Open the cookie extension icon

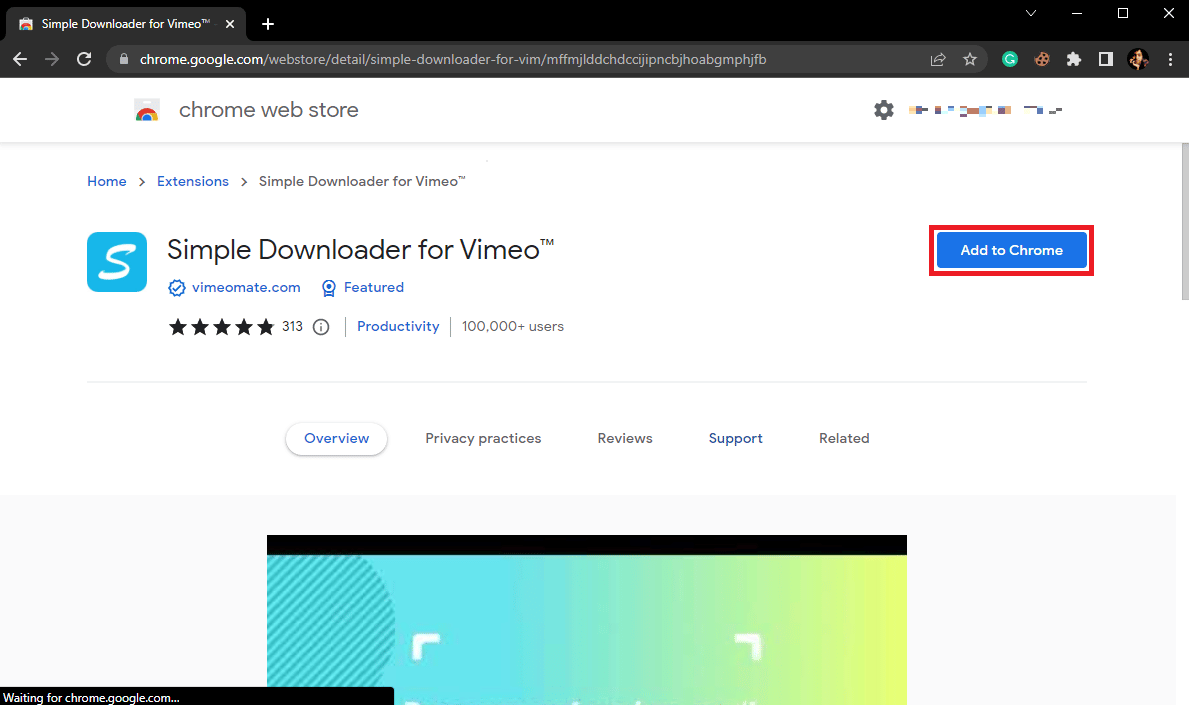1042,59
